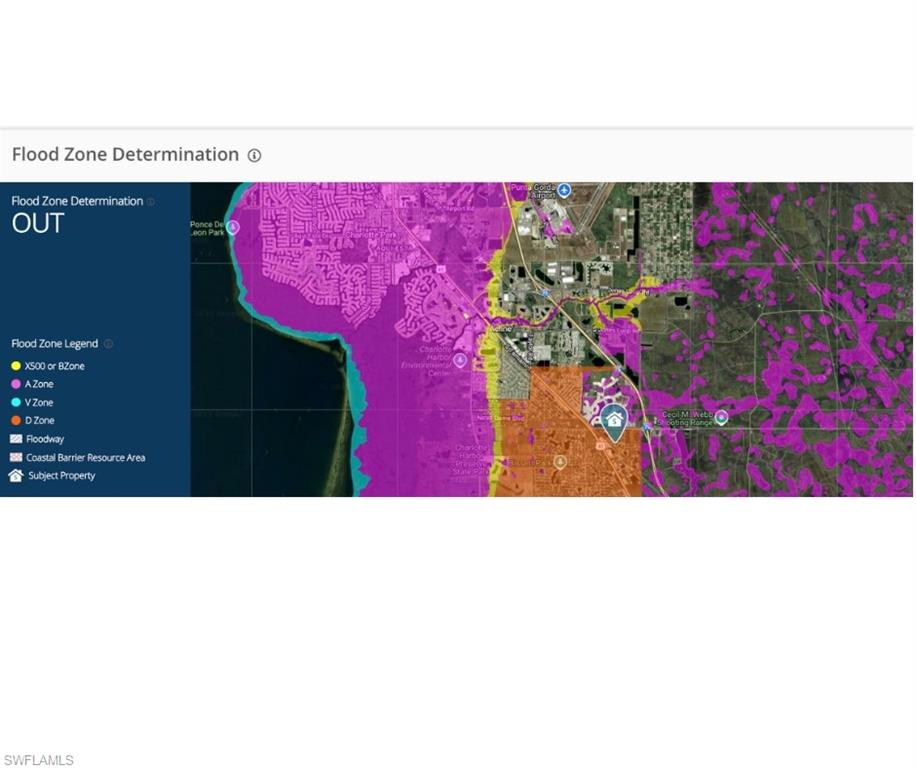Image resolution: width=916 pixels, height=768 pixels.
Task: Select the X500 or BZone legend item
Action: [x=55, y=366]
